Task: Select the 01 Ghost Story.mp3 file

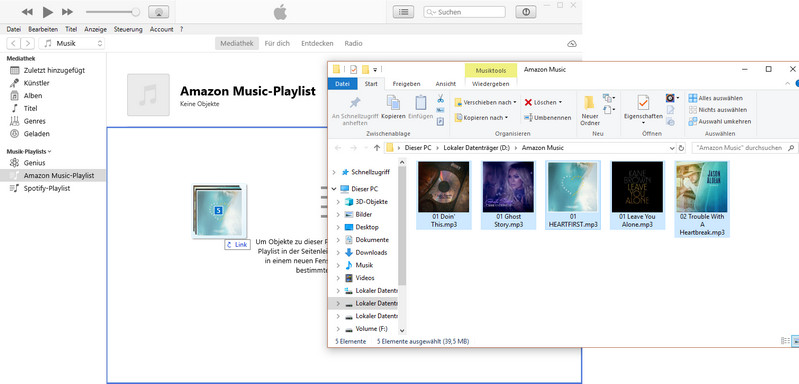Action: click(508, 195)
